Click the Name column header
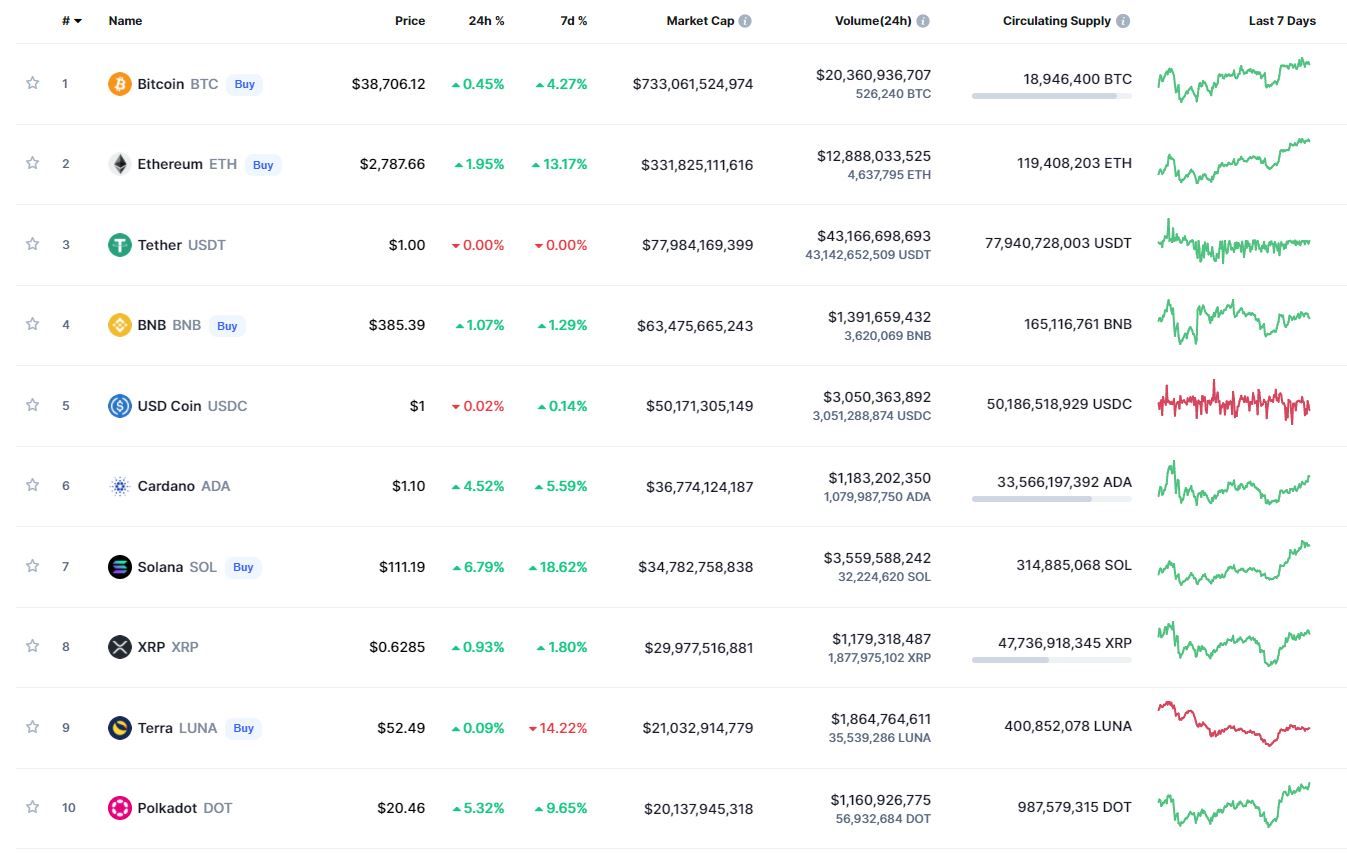1347x853 pixels. click(x=125, y=21)
